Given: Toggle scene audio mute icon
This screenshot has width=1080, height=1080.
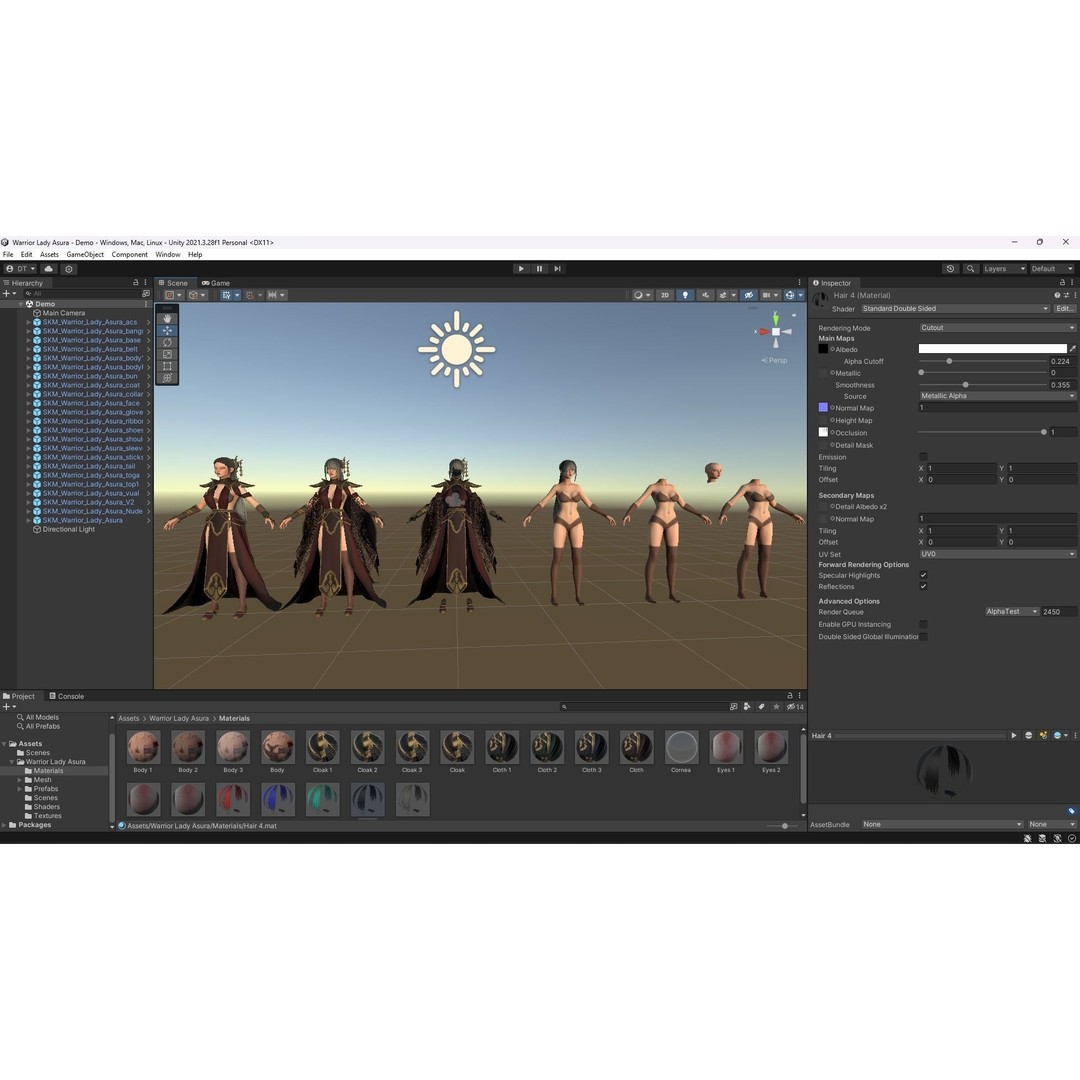Looking at the screenshot, I should (x=705, y=295).
